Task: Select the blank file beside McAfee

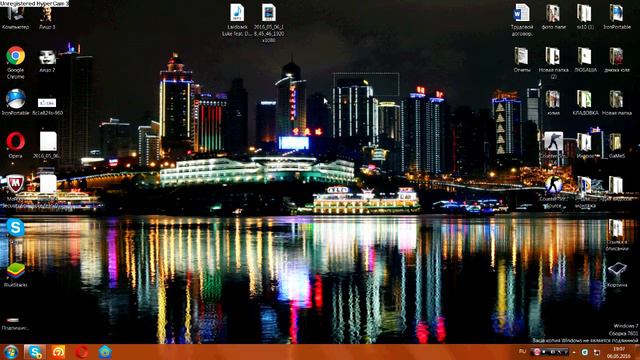Action: coord(48,184)
